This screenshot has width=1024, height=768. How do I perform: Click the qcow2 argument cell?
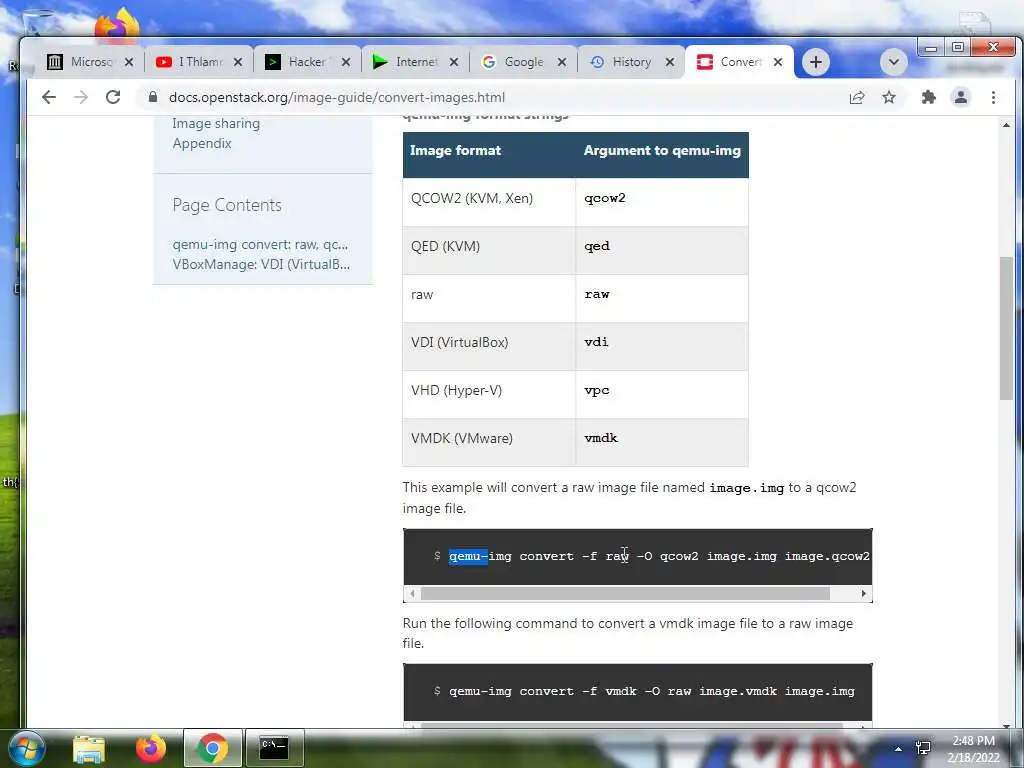pos(662,202)
